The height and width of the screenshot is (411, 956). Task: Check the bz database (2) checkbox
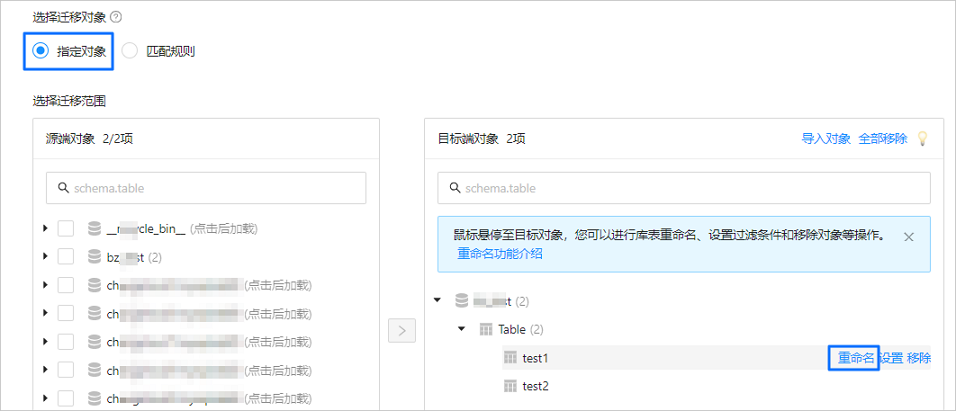click(x=66, y=257)
